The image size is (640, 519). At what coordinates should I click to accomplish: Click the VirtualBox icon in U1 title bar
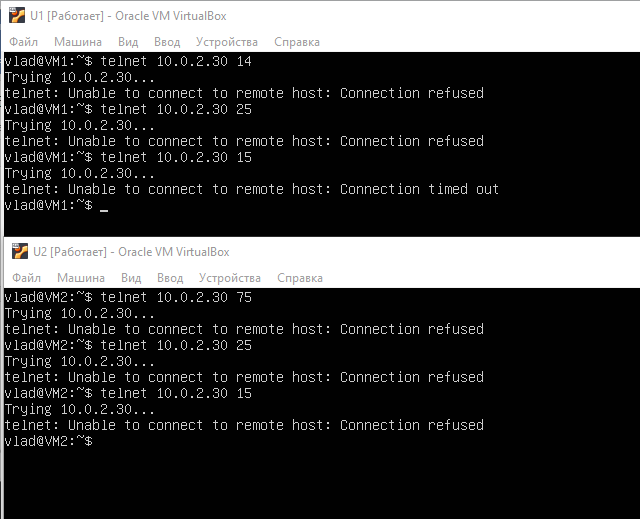click(17, 15)
